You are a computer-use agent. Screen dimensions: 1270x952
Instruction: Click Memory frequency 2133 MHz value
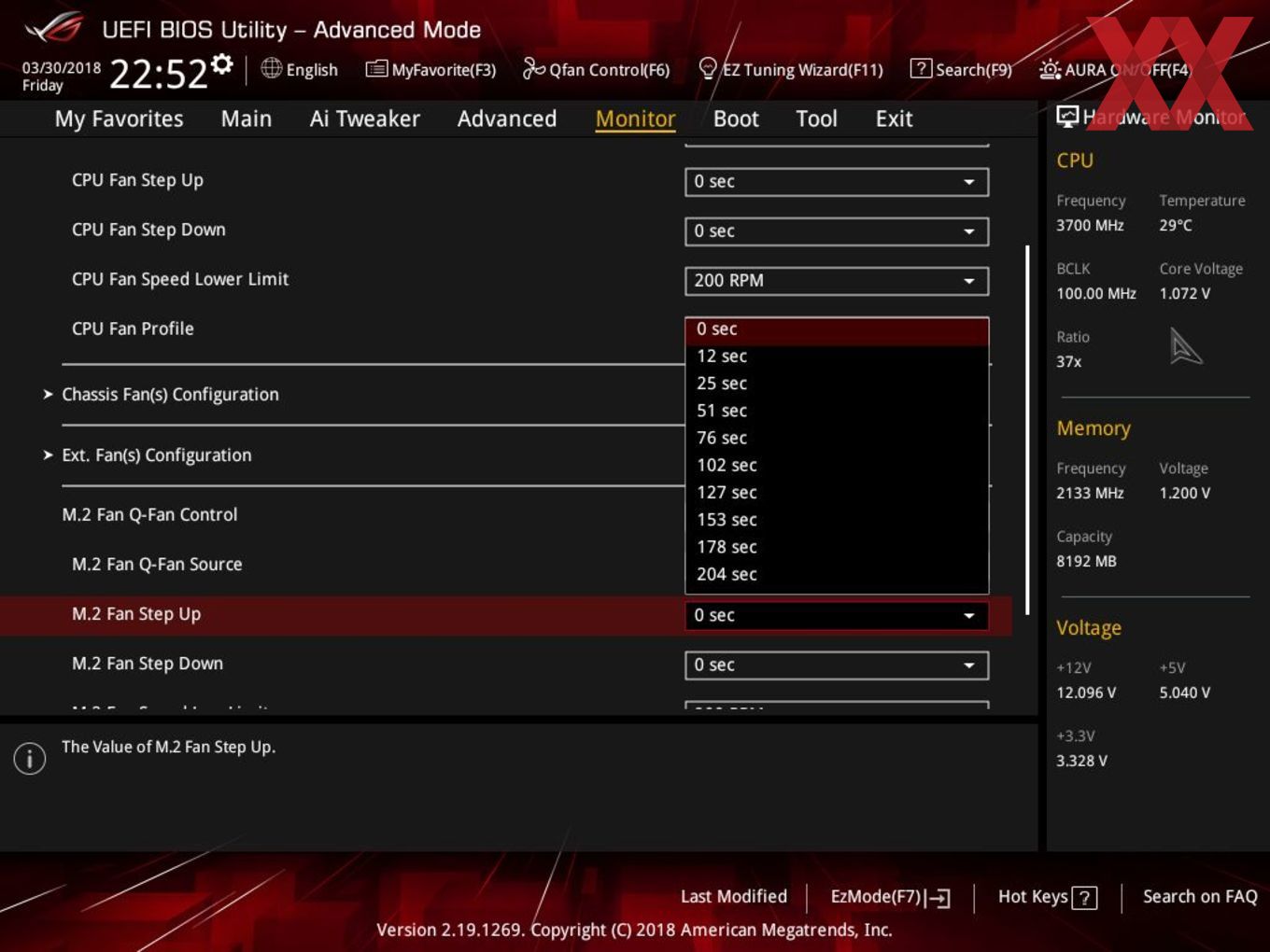pos(1090,493)
